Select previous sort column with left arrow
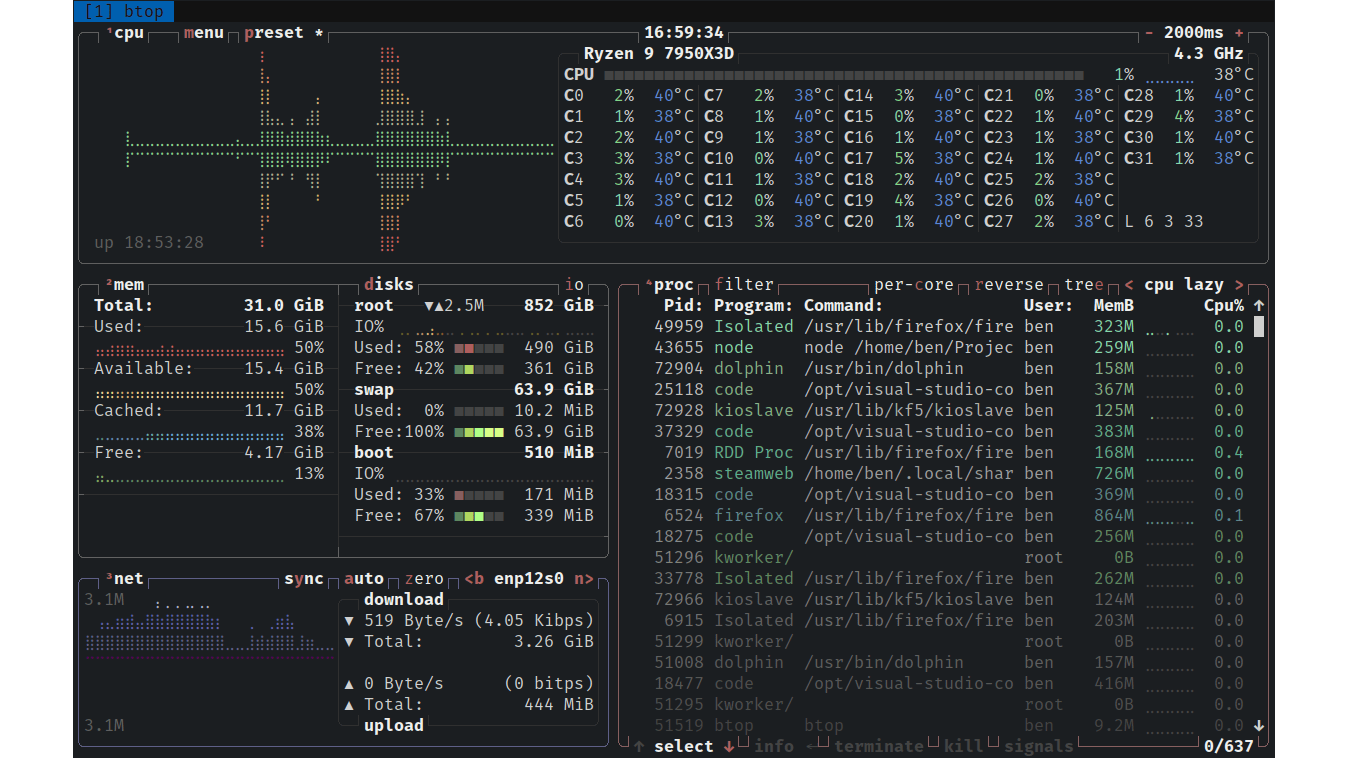1348x758 pixels. click(x=1129, y=285)
